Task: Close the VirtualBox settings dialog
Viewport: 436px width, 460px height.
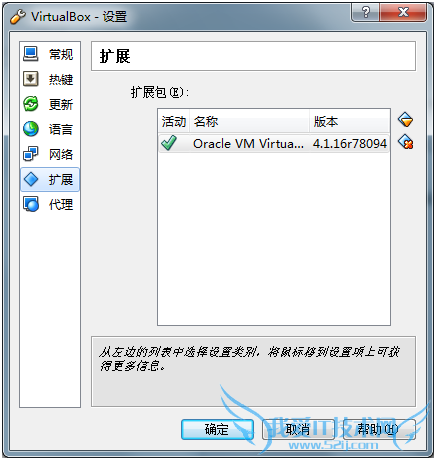Action: [403, 13]
